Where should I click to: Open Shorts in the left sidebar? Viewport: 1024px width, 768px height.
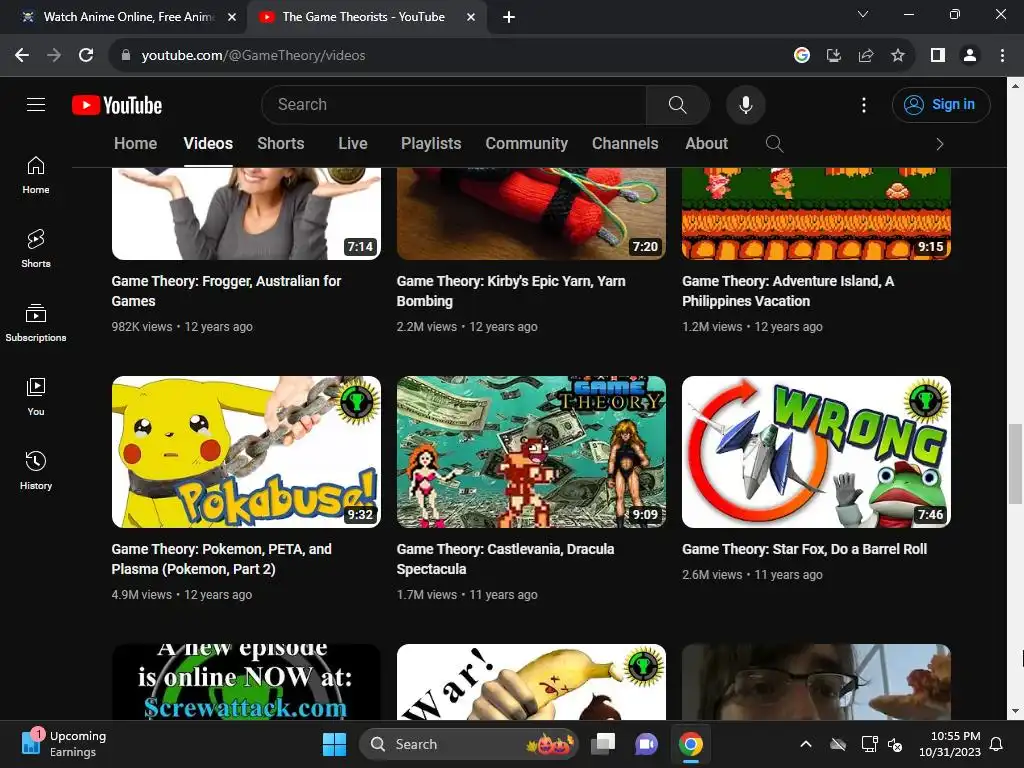[x=36, y=249]
